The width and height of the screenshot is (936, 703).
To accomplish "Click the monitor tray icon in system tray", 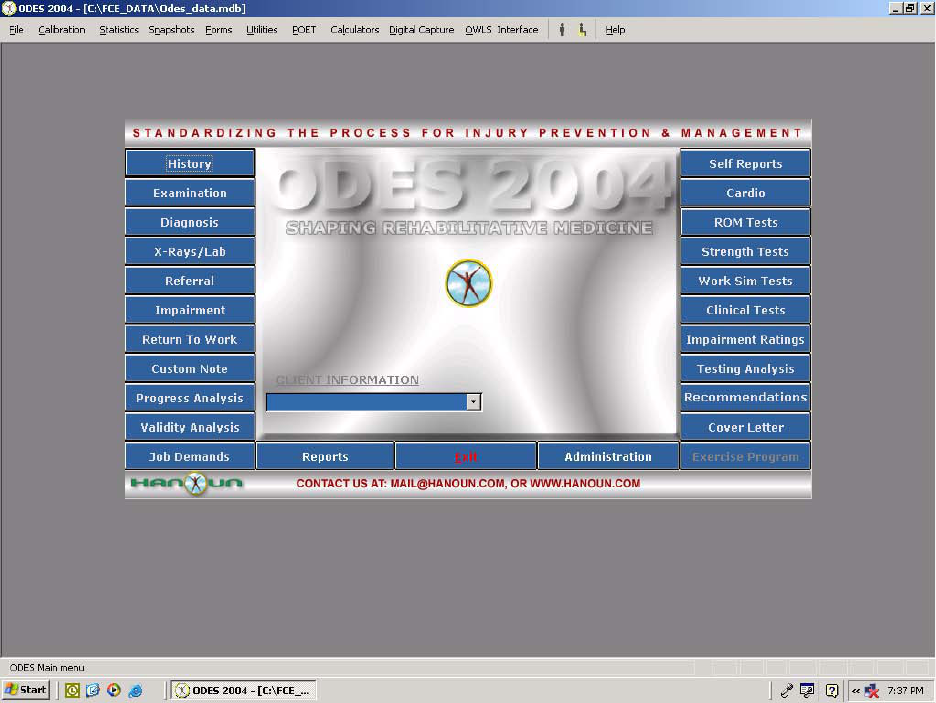I will click(x=807, y=690).
